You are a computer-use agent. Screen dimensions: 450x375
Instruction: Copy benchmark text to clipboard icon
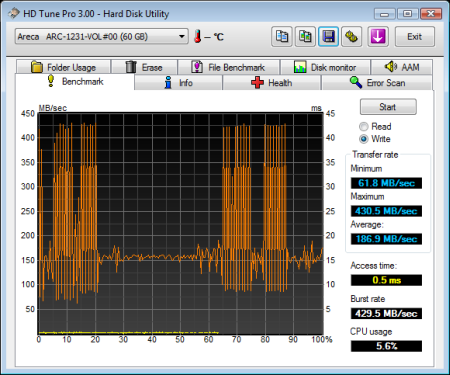tap(282, 37)
